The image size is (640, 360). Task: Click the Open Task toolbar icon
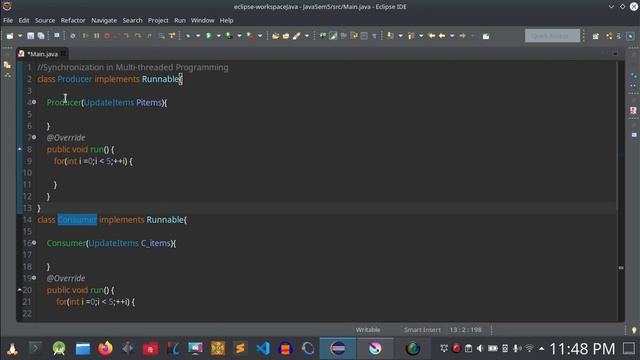click(x=286, y=36)
